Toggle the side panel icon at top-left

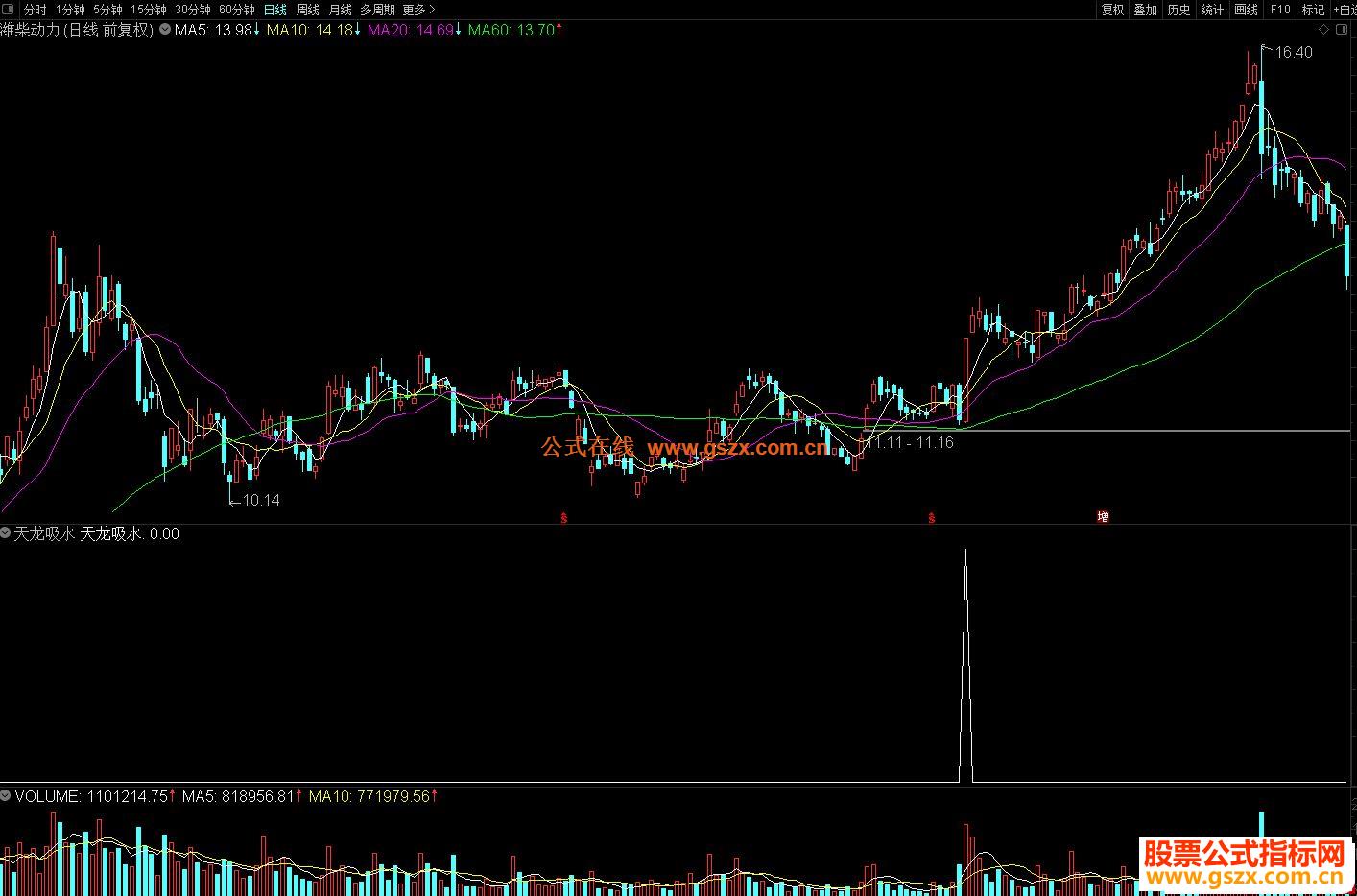pos(10,10)
